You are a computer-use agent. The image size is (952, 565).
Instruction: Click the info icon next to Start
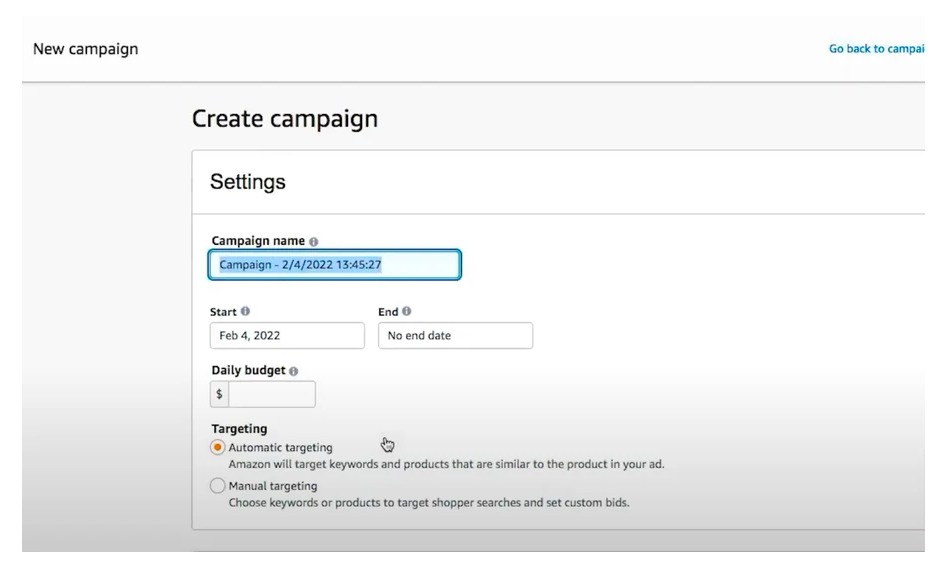(246, 312)
